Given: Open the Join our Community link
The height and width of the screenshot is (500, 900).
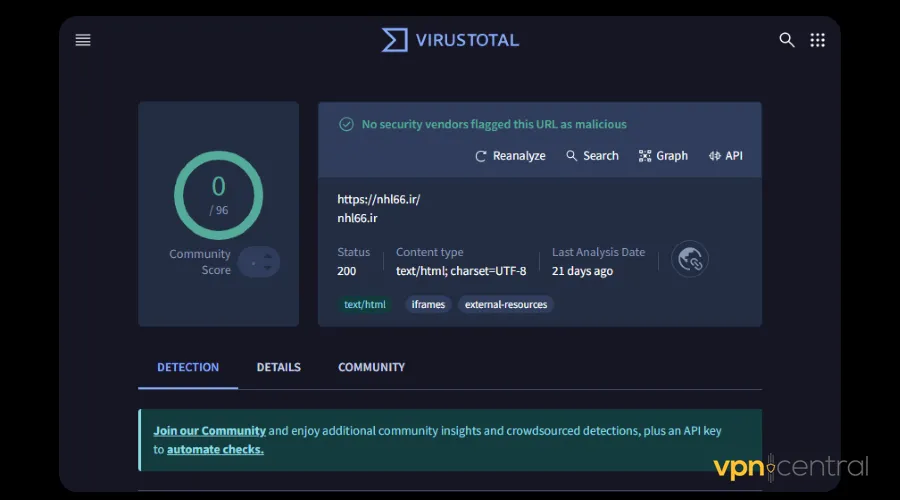Looking at the screenshot, I should click(210, 431).
